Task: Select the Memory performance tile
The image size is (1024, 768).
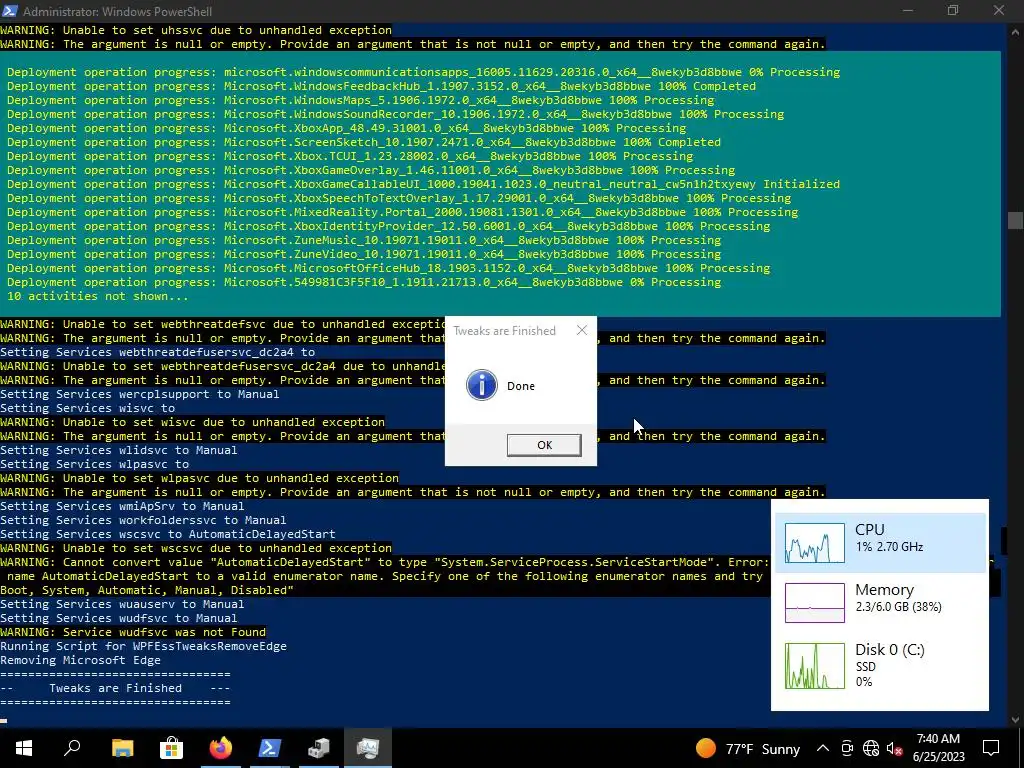Action: click(x=880, y=602)
